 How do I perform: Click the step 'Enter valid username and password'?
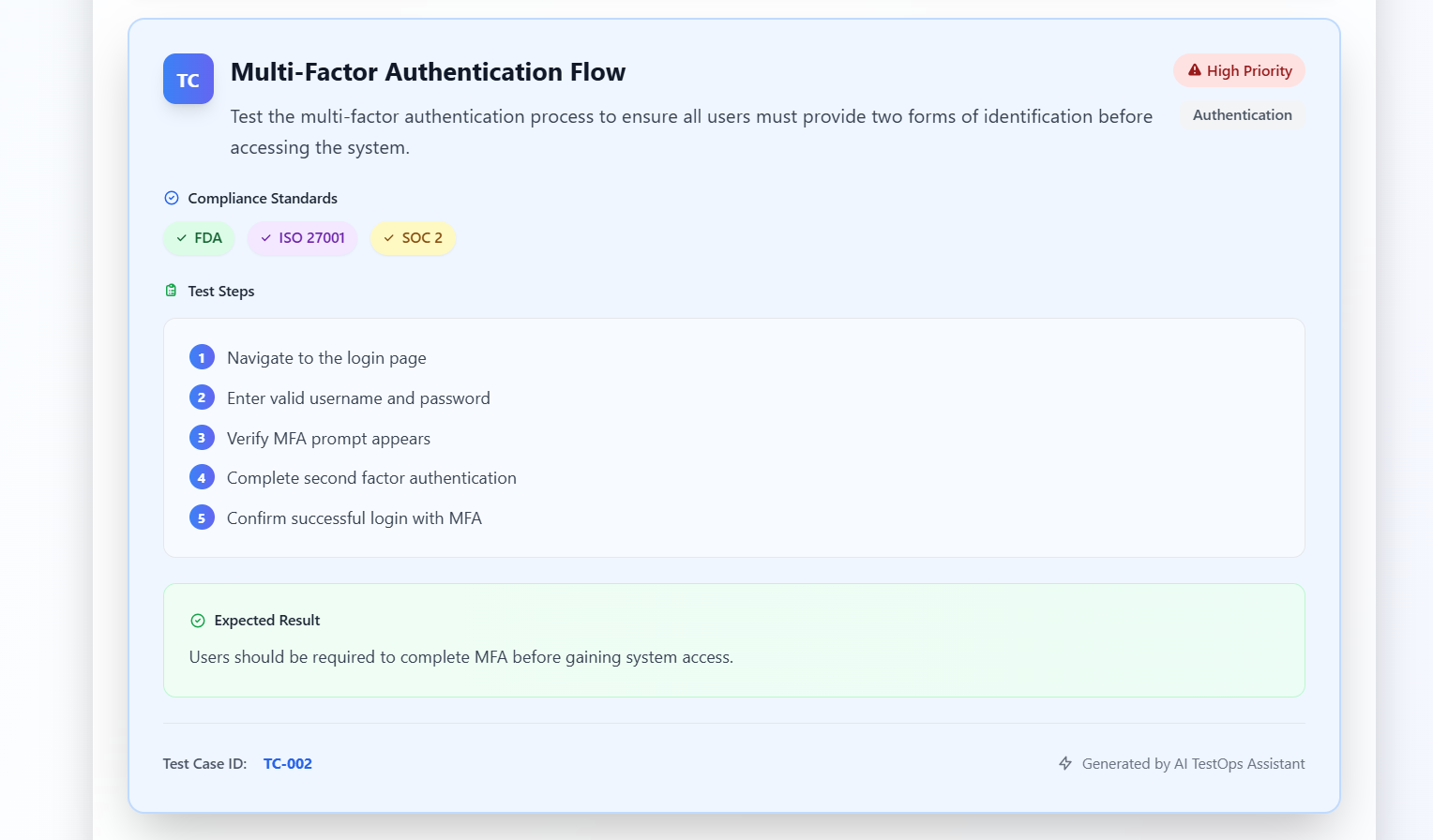tap(358, 398)
